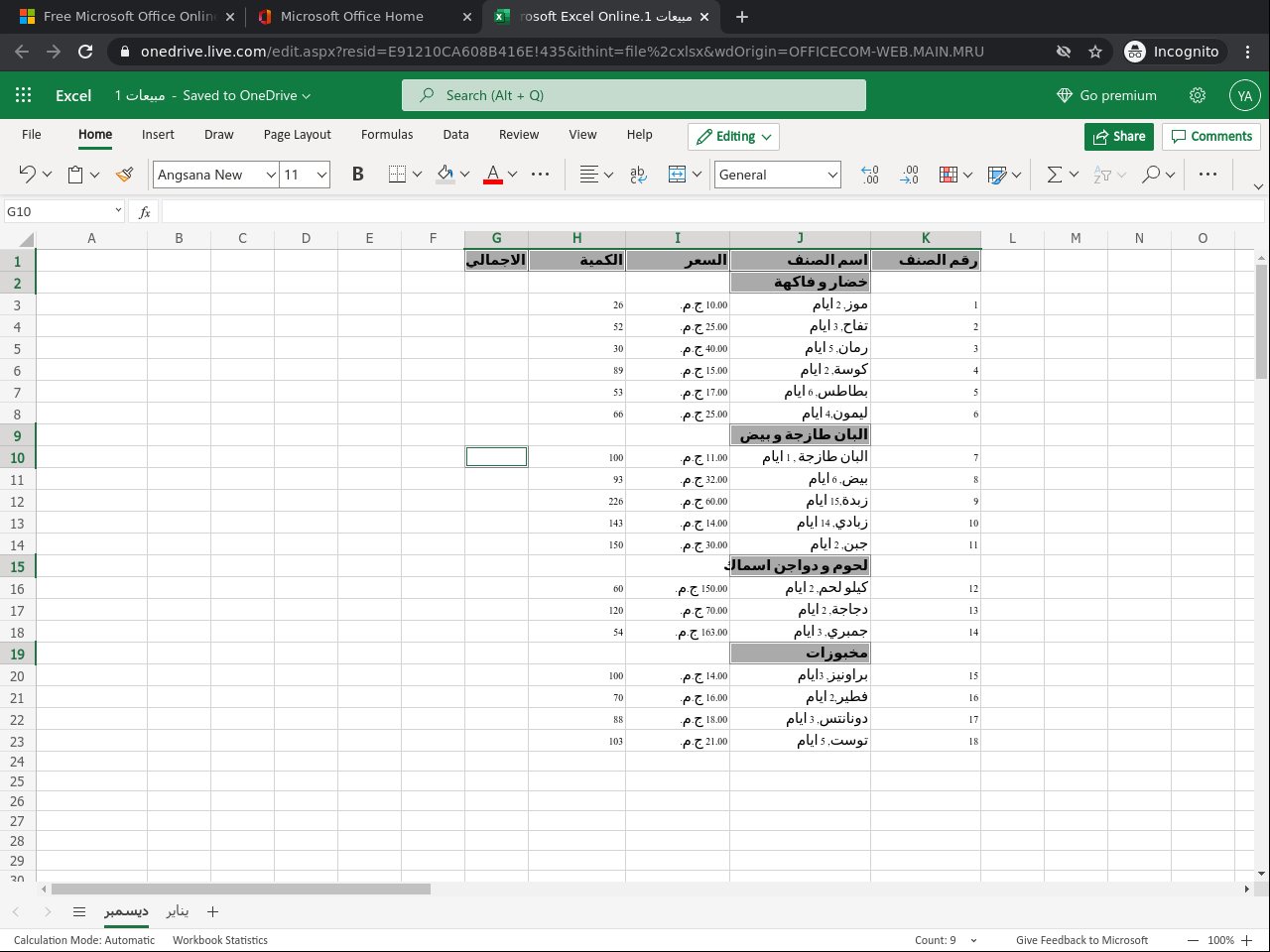The image size is (1270, 952).
Task: Select all cells corner triangle
Action: [27, 239]
